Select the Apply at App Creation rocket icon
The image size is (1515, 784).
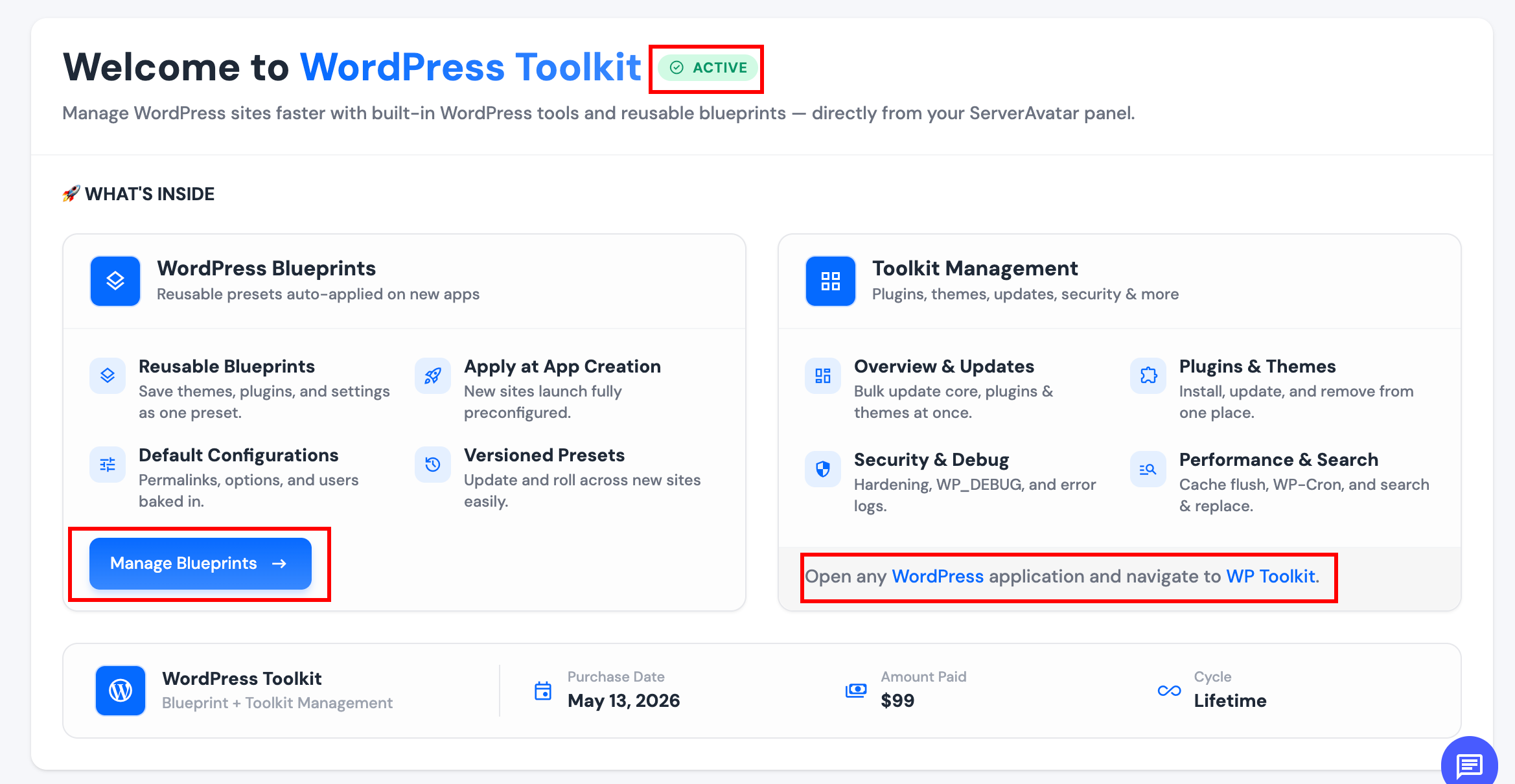tap(433, 376)
